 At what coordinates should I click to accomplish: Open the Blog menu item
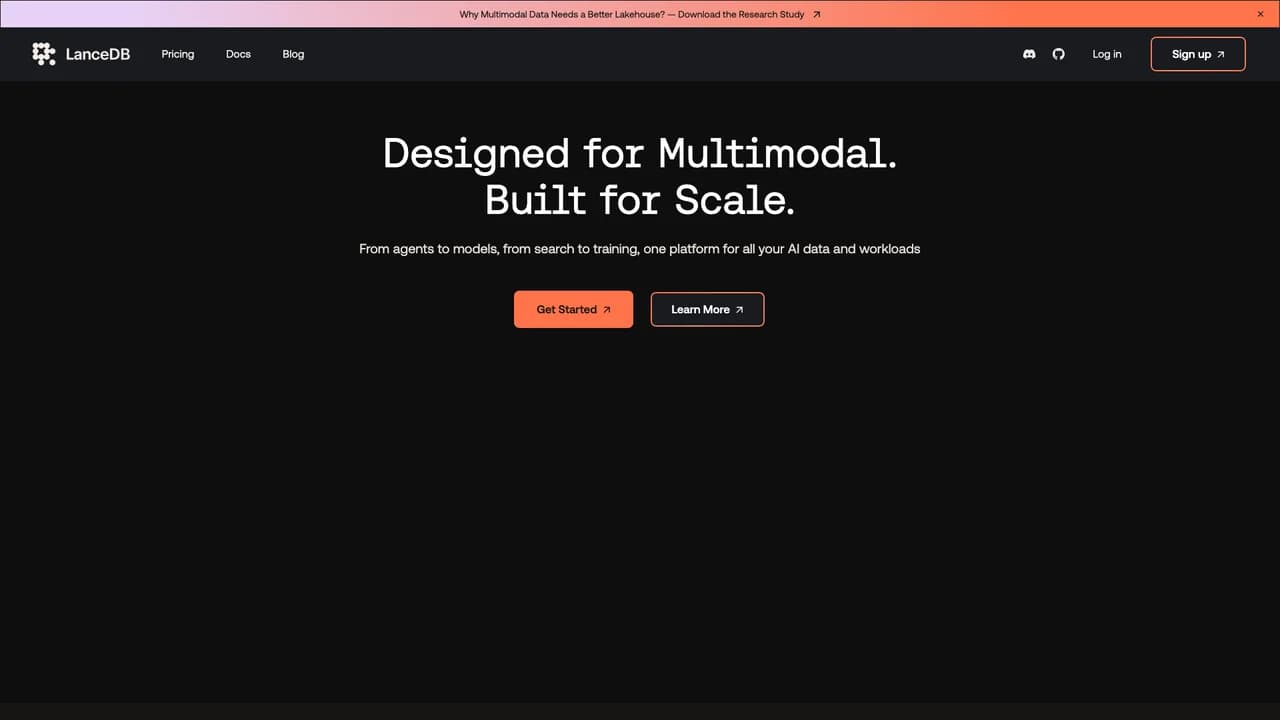[x=293, y=54]
